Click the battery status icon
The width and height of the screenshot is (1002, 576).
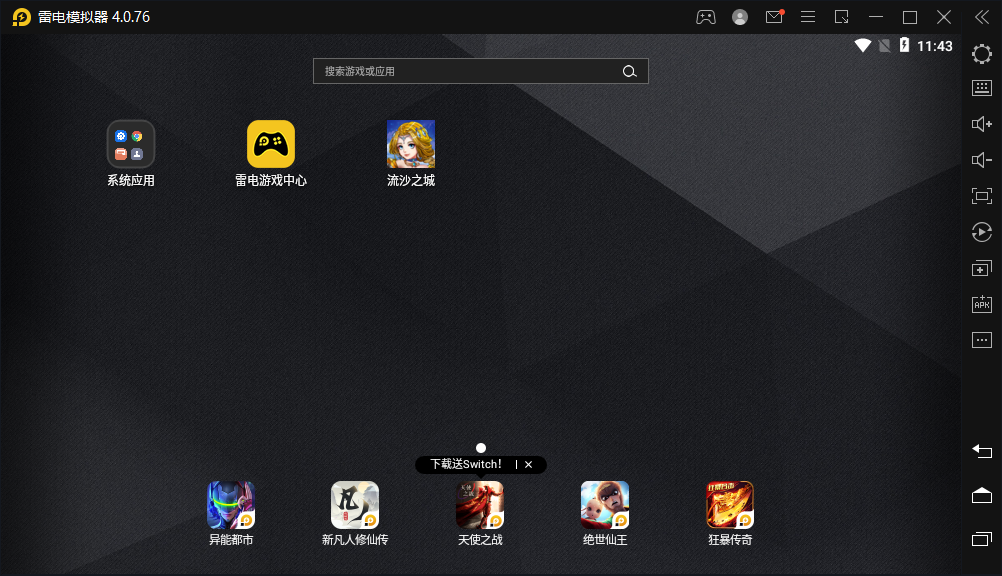[x=904, y=45]
